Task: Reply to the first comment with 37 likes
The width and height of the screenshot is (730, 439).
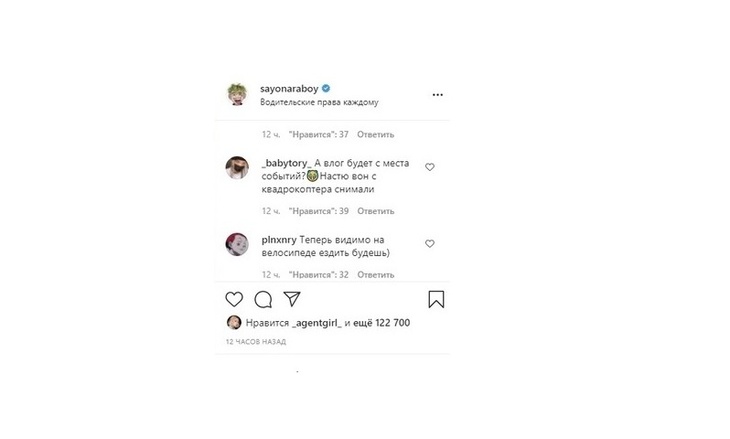Action: [375, 134]
